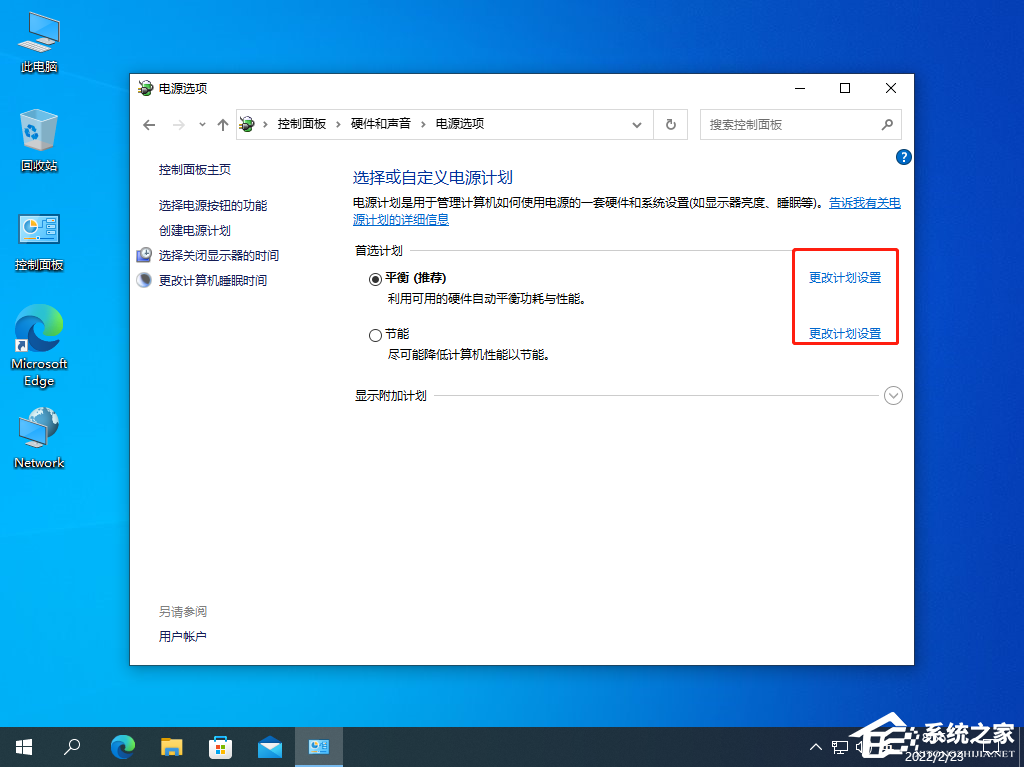The image size is (1024, 767).
Task: Open 选择关闭显示器的时间 link
Action: click(219, 255)
